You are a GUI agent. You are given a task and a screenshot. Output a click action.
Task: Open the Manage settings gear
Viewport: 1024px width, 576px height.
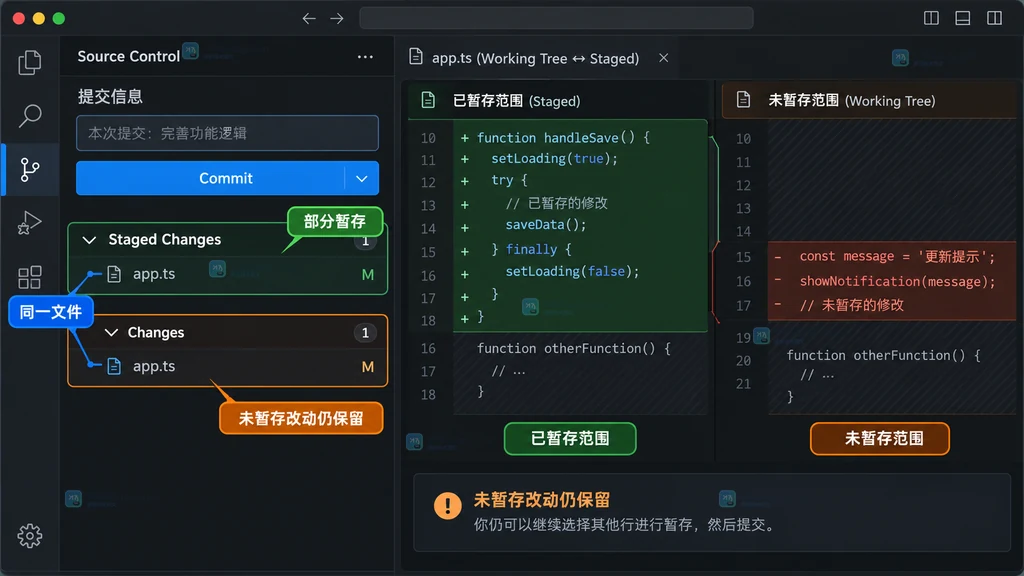click(x=29, y=536)
